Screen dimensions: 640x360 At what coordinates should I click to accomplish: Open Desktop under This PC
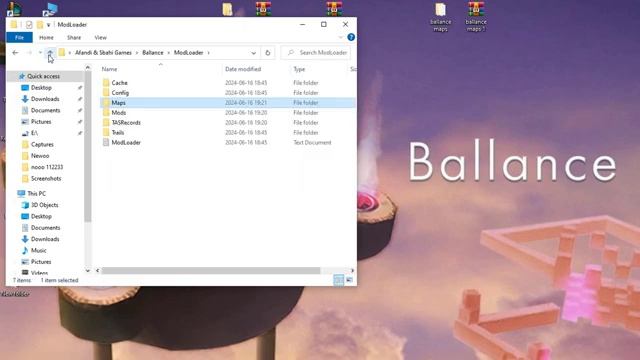click(x=41, y=216)
